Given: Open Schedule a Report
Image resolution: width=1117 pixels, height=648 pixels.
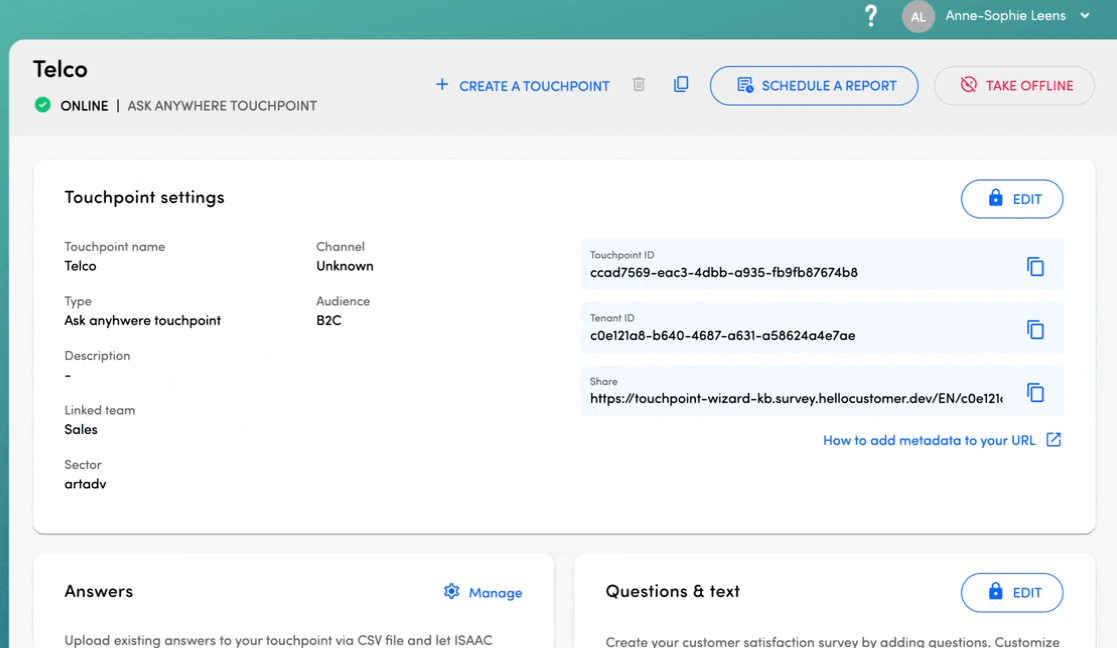Looking at the screenshot, I should [x=814, y=86].
